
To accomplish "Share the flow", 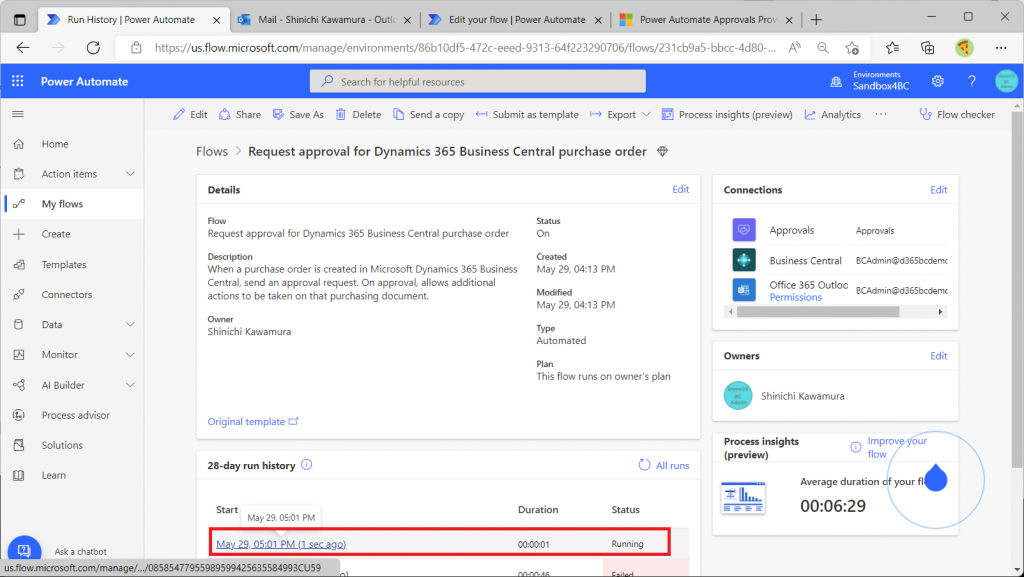I will 240,114.
